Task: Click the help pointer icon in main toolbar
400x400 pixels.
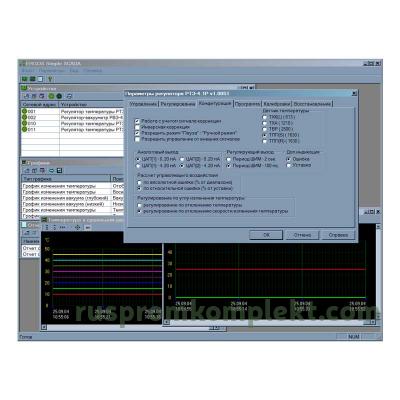Action: click(50, 79)
